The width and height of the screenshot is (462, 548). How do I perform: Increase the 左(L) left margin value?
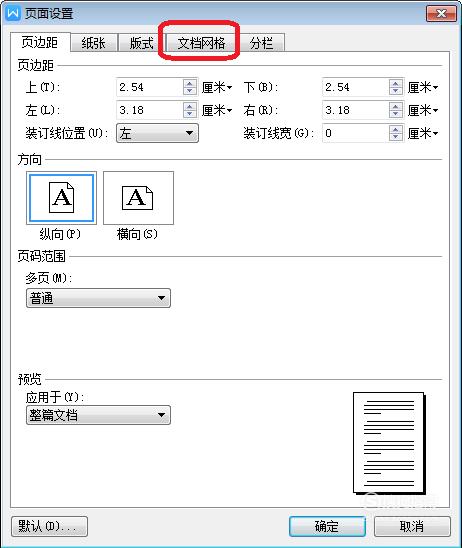[189, 106]
